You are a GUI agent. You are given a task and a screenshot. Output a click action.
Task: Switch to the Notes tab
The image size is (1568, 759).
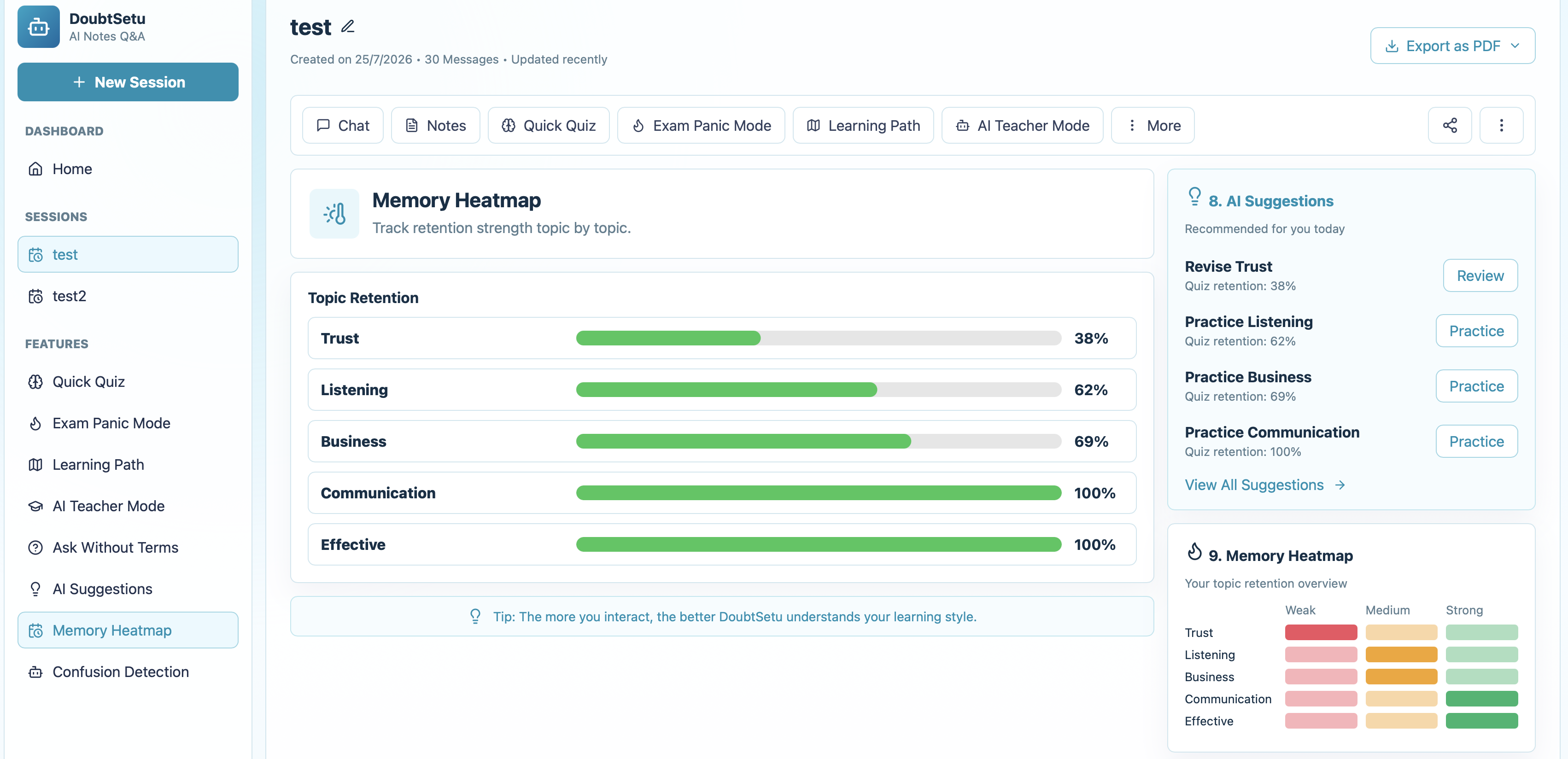(x=435, y=125)
